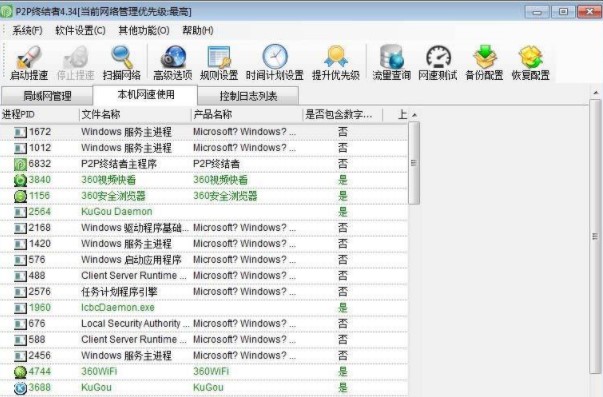Screen dimensions: 603x397
Task: Click the process list vertical scrollbar thumb
Action: pos(414,163)
